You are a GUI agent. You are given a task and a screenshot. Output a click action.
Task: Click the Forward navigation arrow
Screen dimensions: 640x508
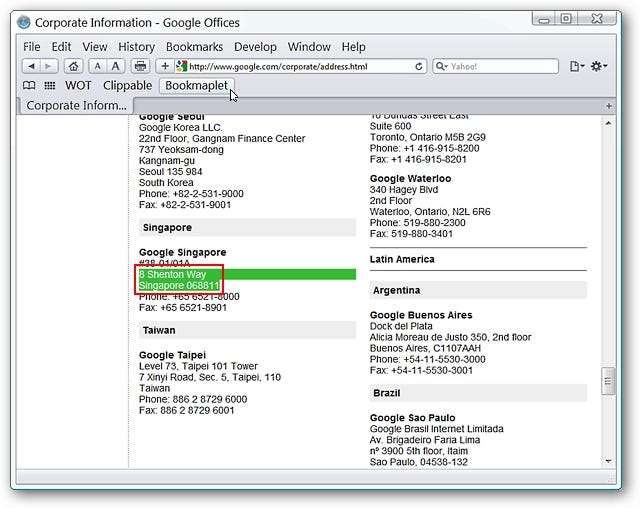pos(48,66)
